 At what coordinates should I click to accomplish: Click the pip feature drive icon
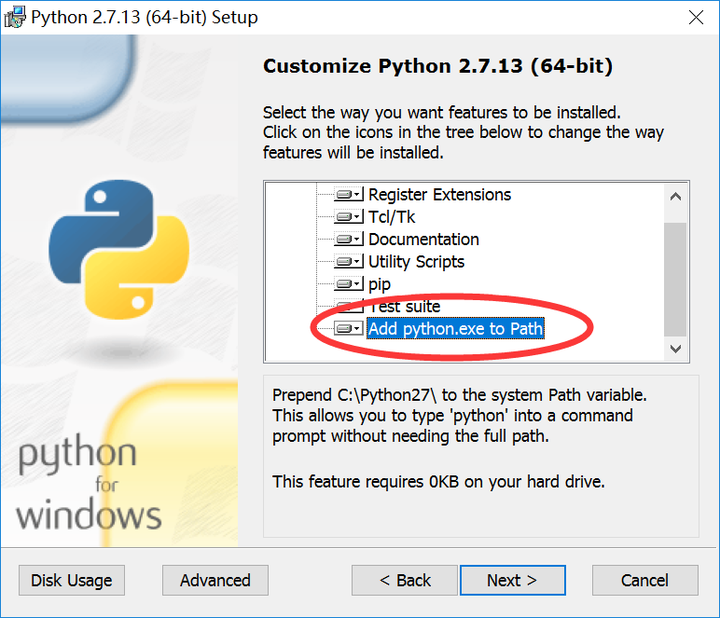[349, 285]
